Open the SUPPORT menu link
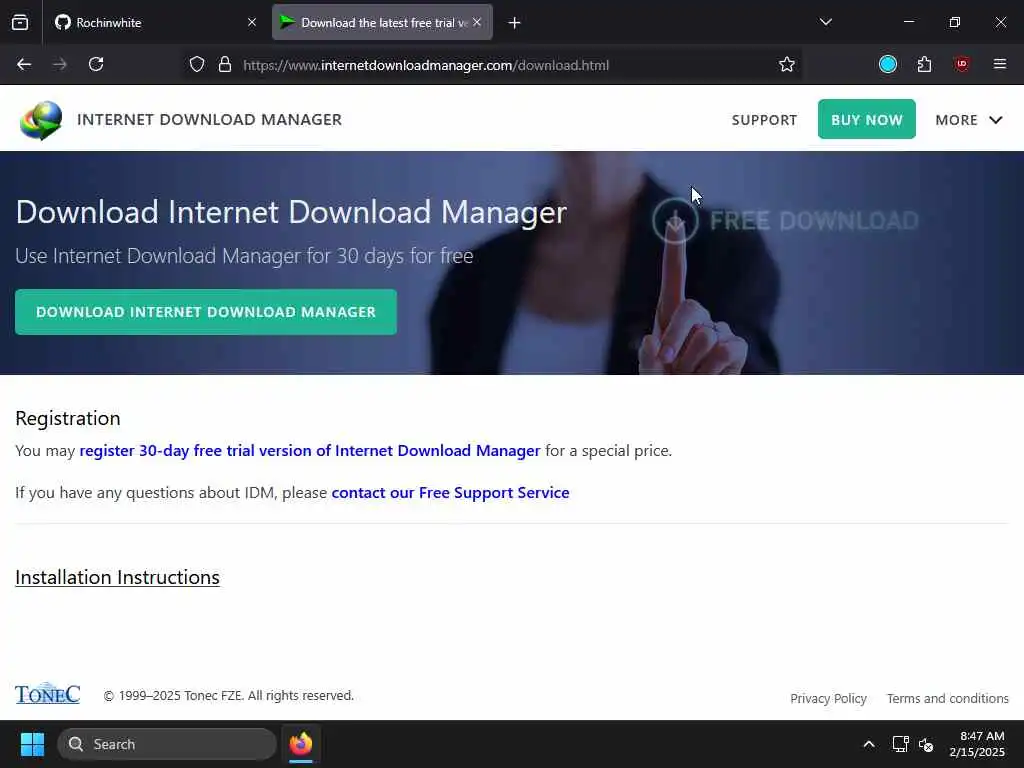This screenshot has width=1024, height=768. click(764, 120)
